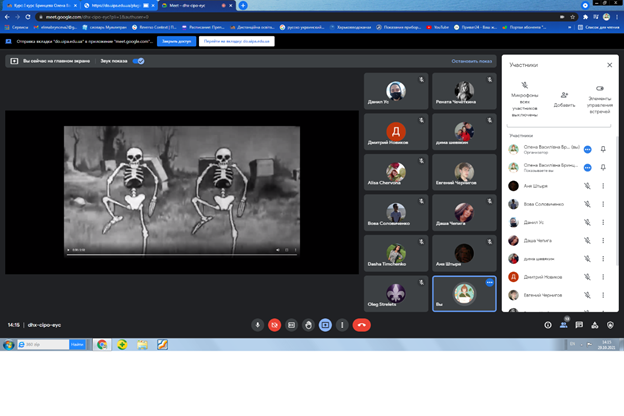Select the Даниил Ус video tile
This screenshot has height=416, width=624.
tap(396, 91)
